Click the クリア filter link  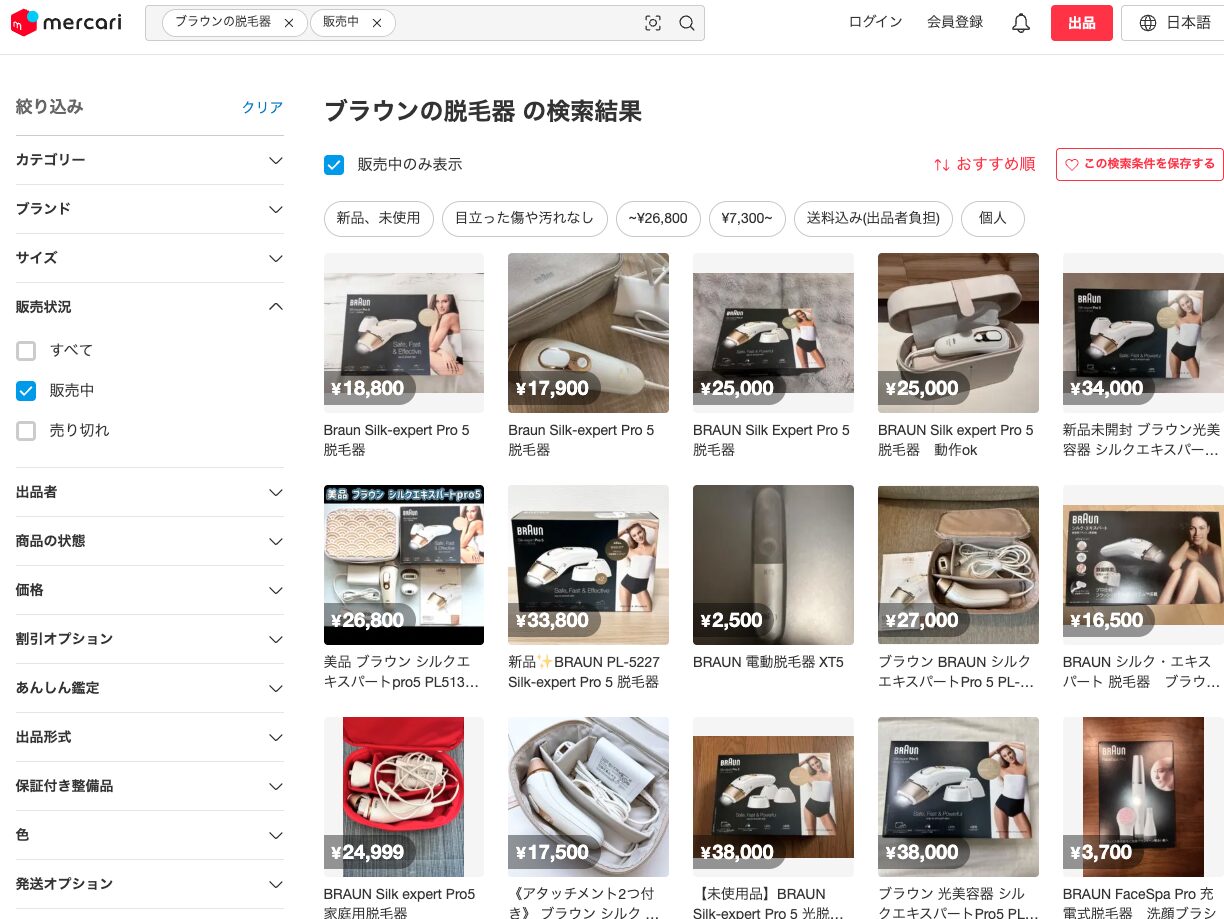[262, 107]
